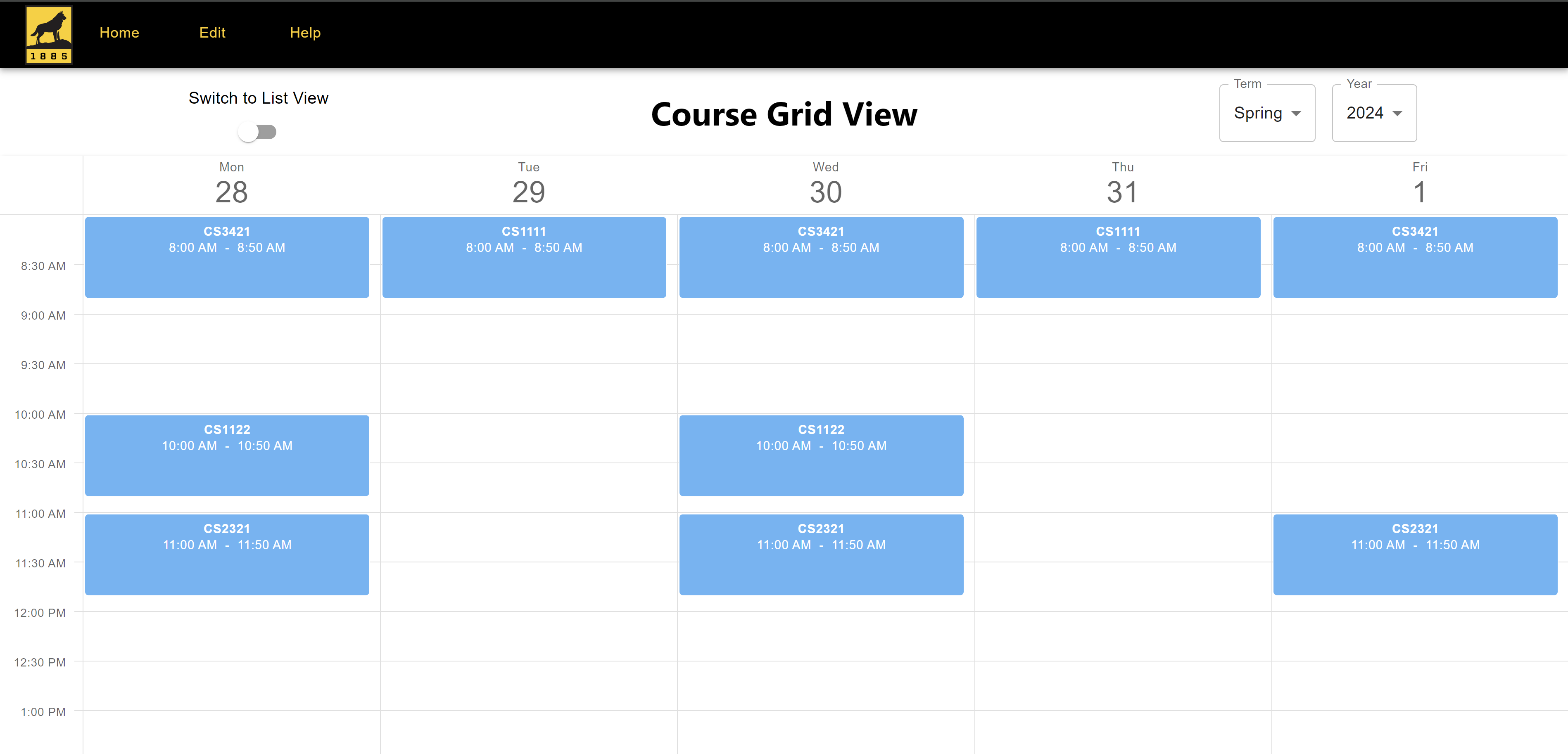Open the Term dropdown showing Spring
1568x754 pixels.
(1266, 113)
